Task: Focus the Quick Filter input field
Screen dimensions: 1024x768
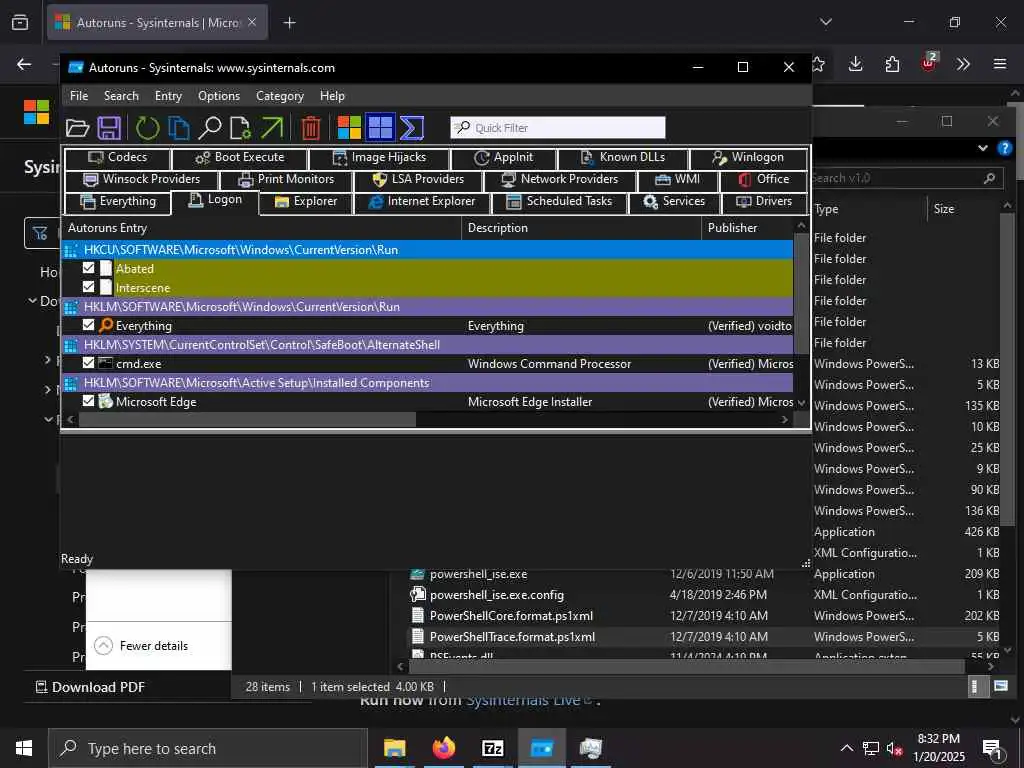Action: tap(558, 127)
